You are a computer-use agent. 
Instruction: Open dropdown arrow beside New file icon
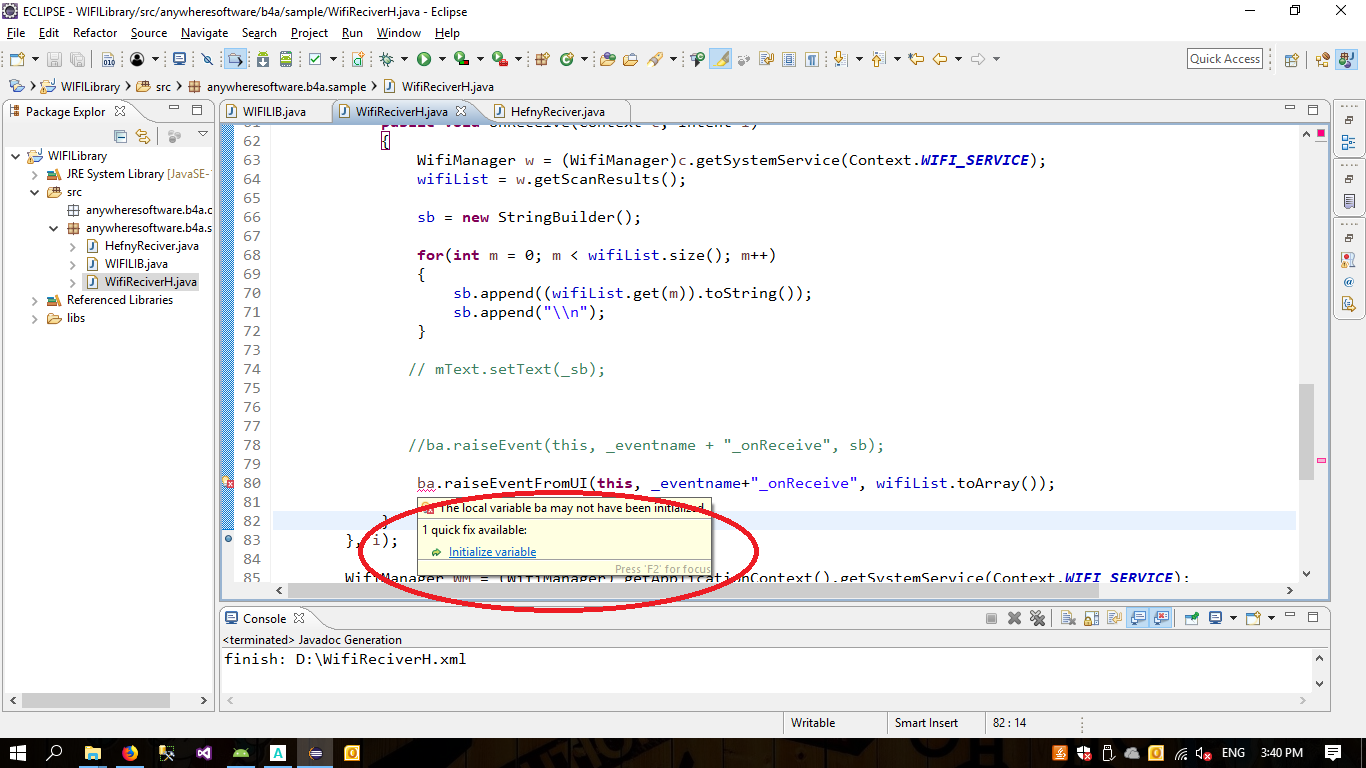pos(35,59)
